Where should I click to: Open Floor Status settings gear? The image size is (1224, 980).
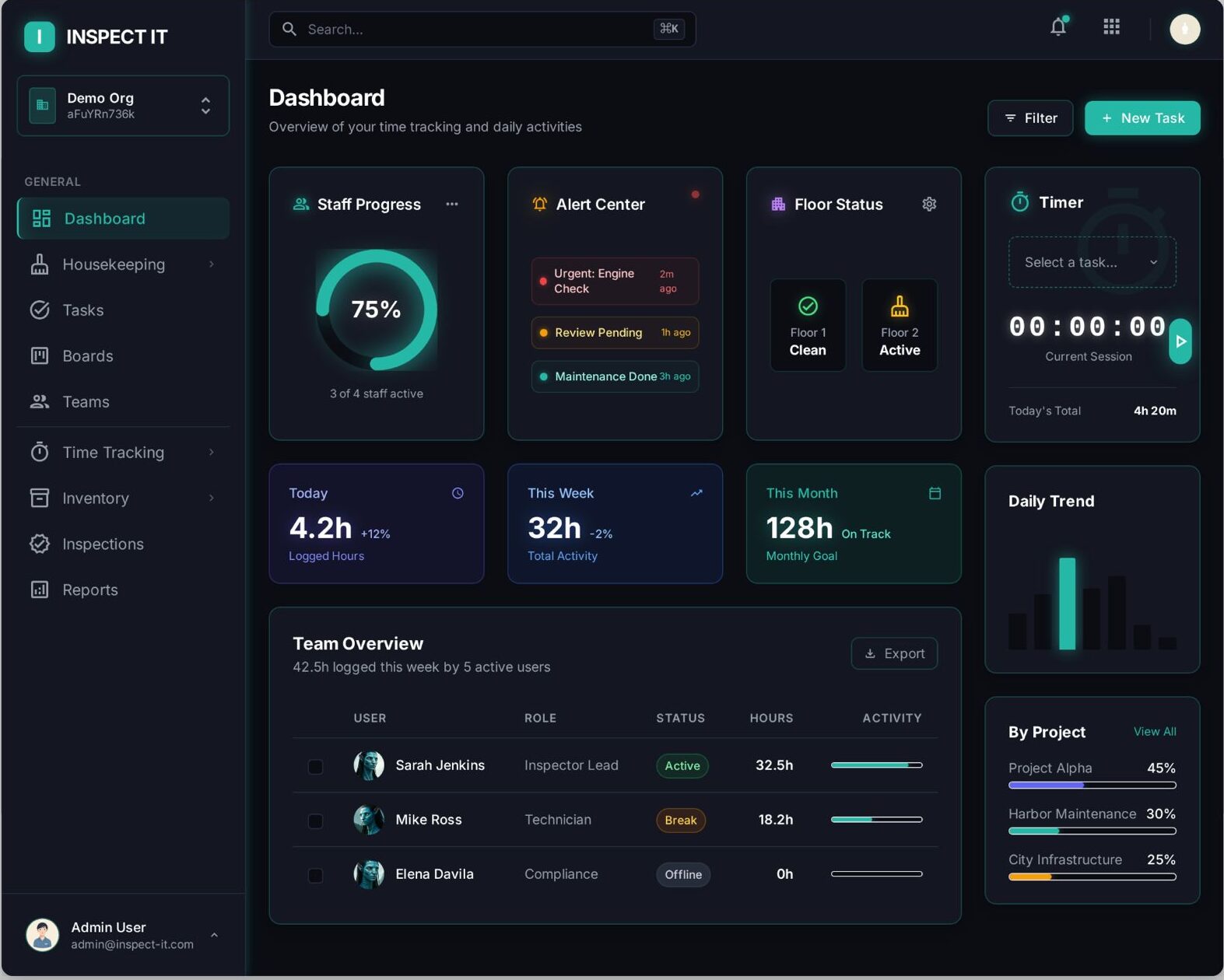point(929,205)
